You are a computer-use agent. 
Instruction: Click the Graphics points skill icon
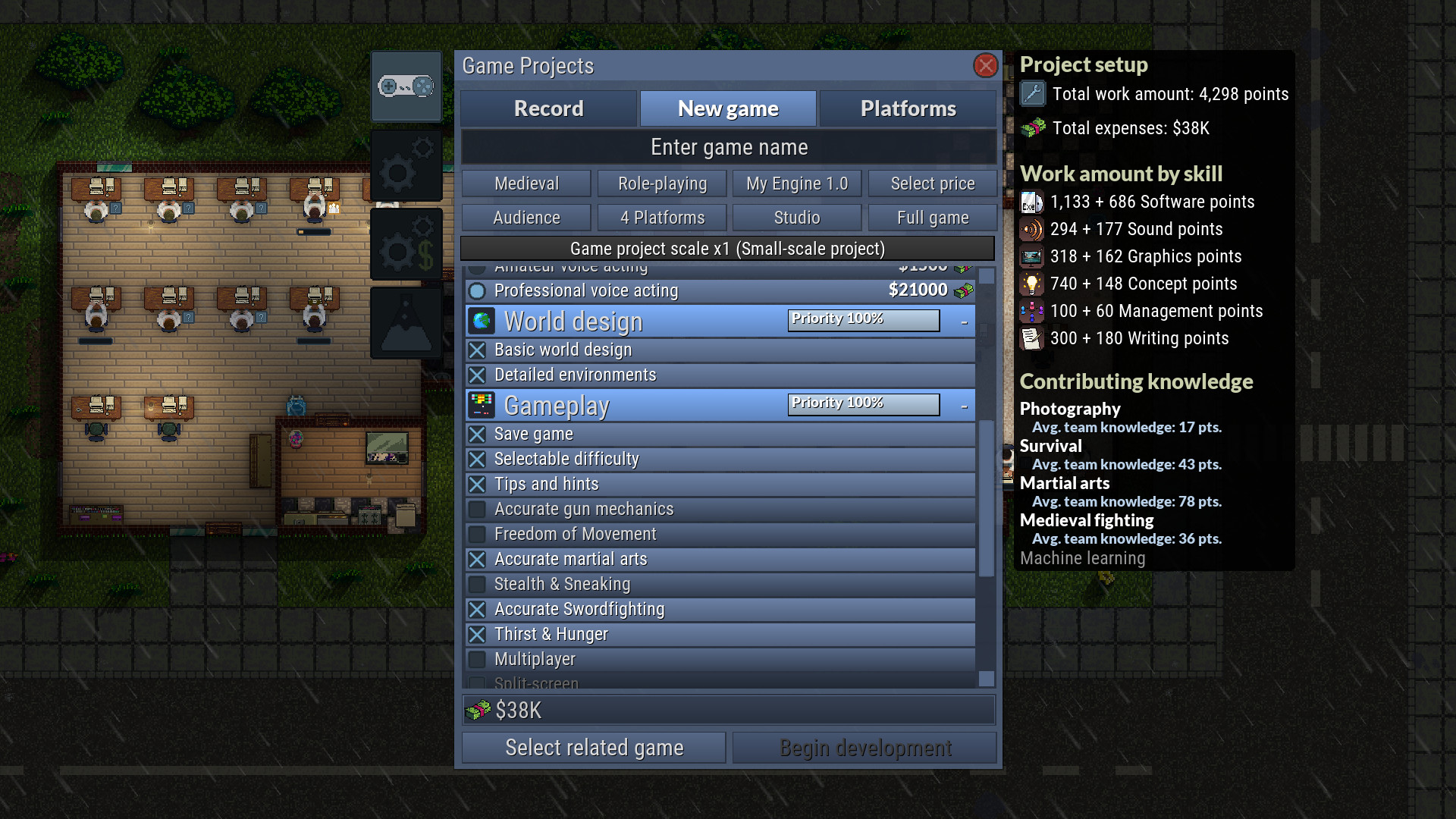coord(1032,256)
